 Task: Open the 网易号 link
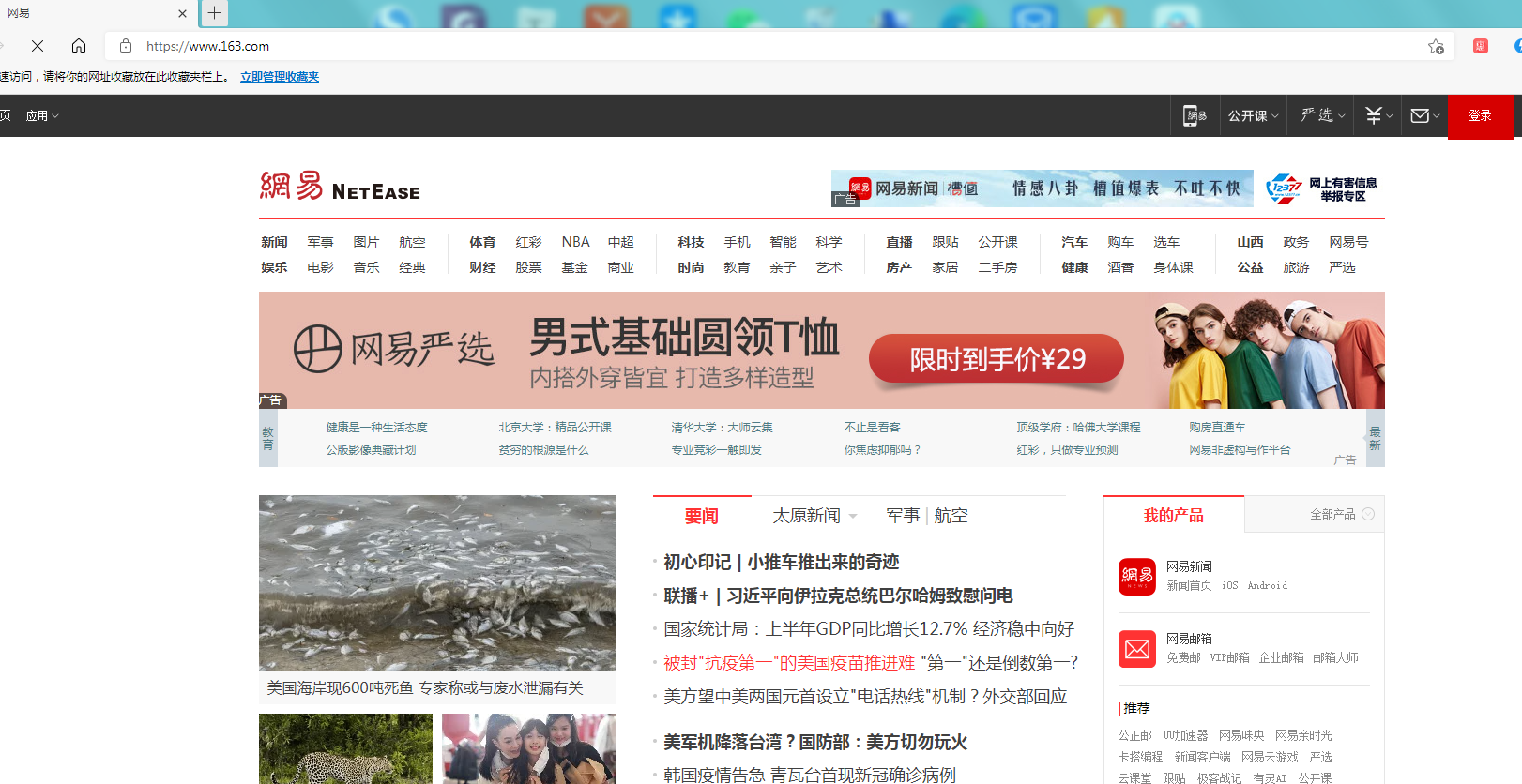click(x=1348, y=242)
